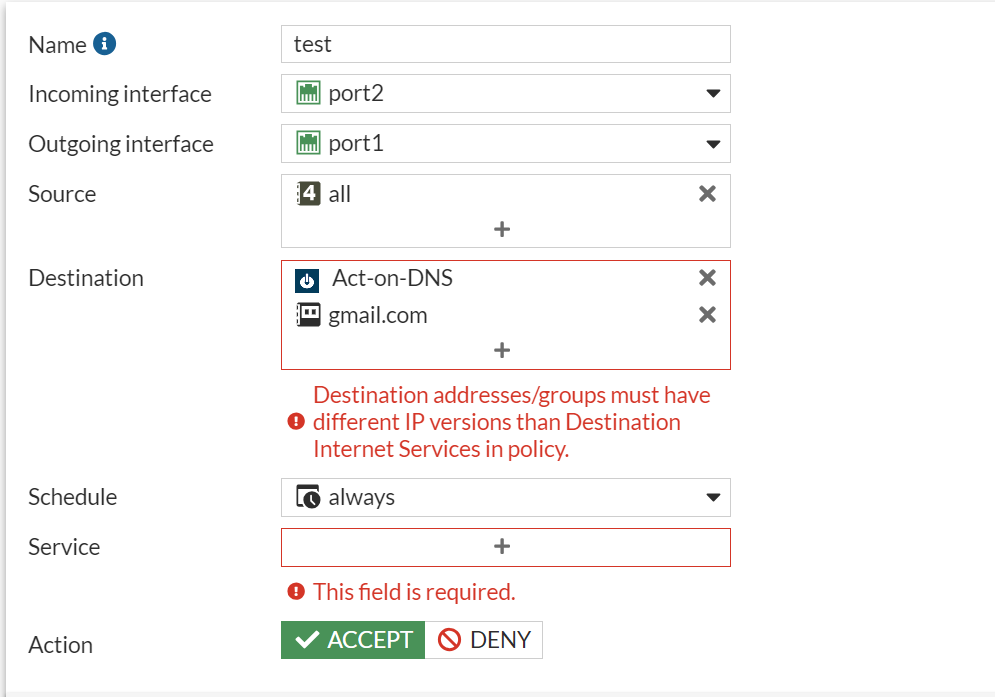Set policy action to DENY
This screenshot has width=995, height=697.
484,640
